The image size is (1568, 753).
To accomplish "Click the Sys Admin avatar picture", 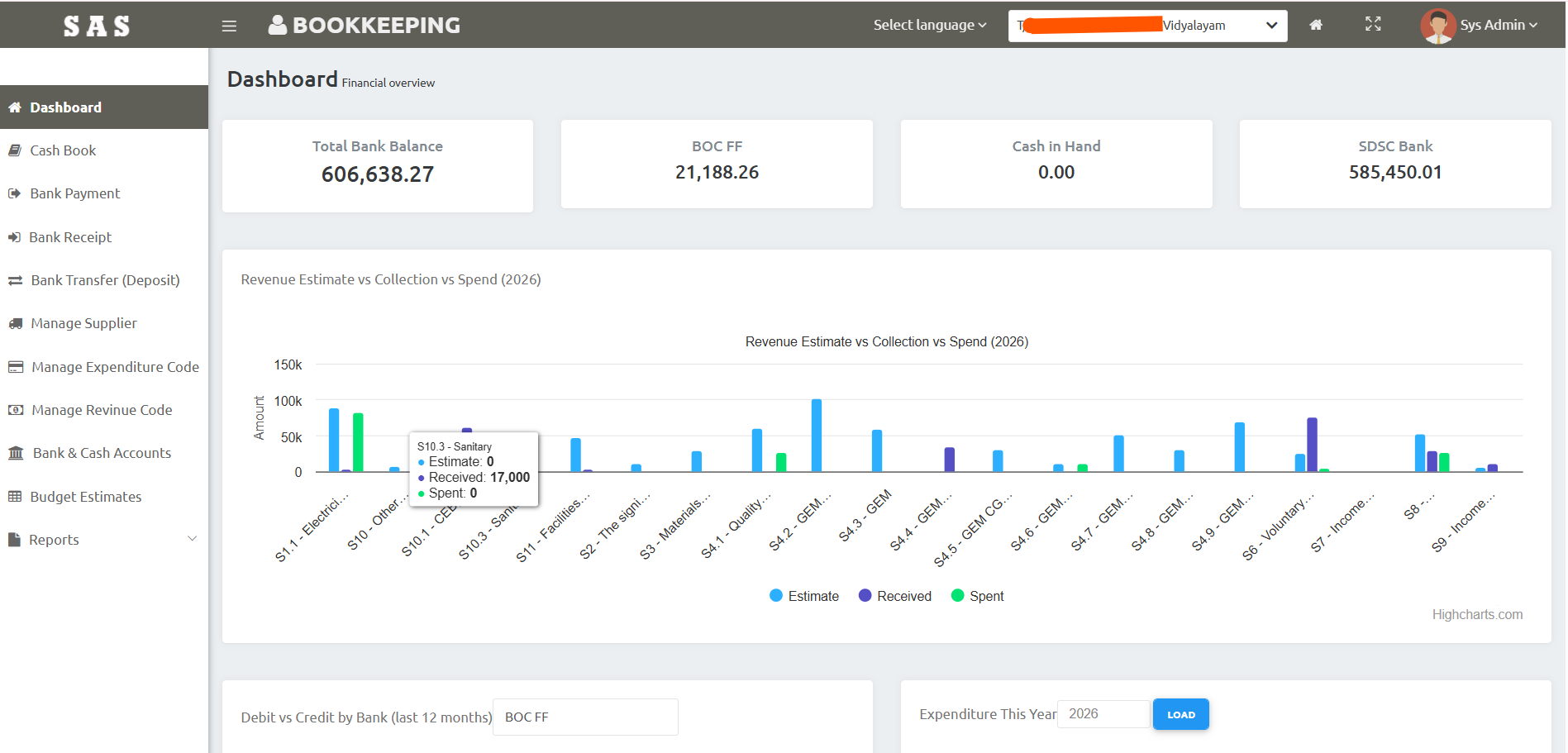I will 1437,26.
